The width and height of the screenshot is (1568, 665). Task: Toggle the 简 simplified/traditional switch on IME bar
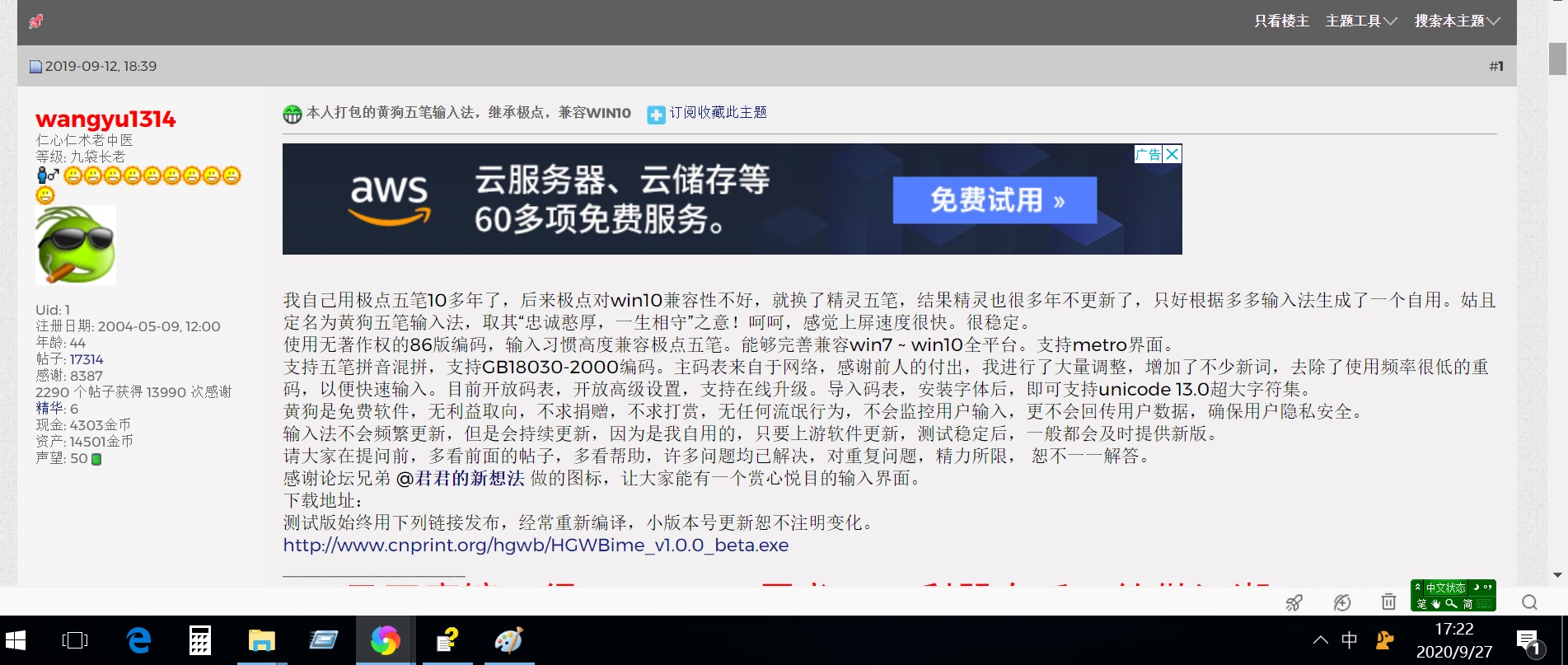[x=1467, y=604]
